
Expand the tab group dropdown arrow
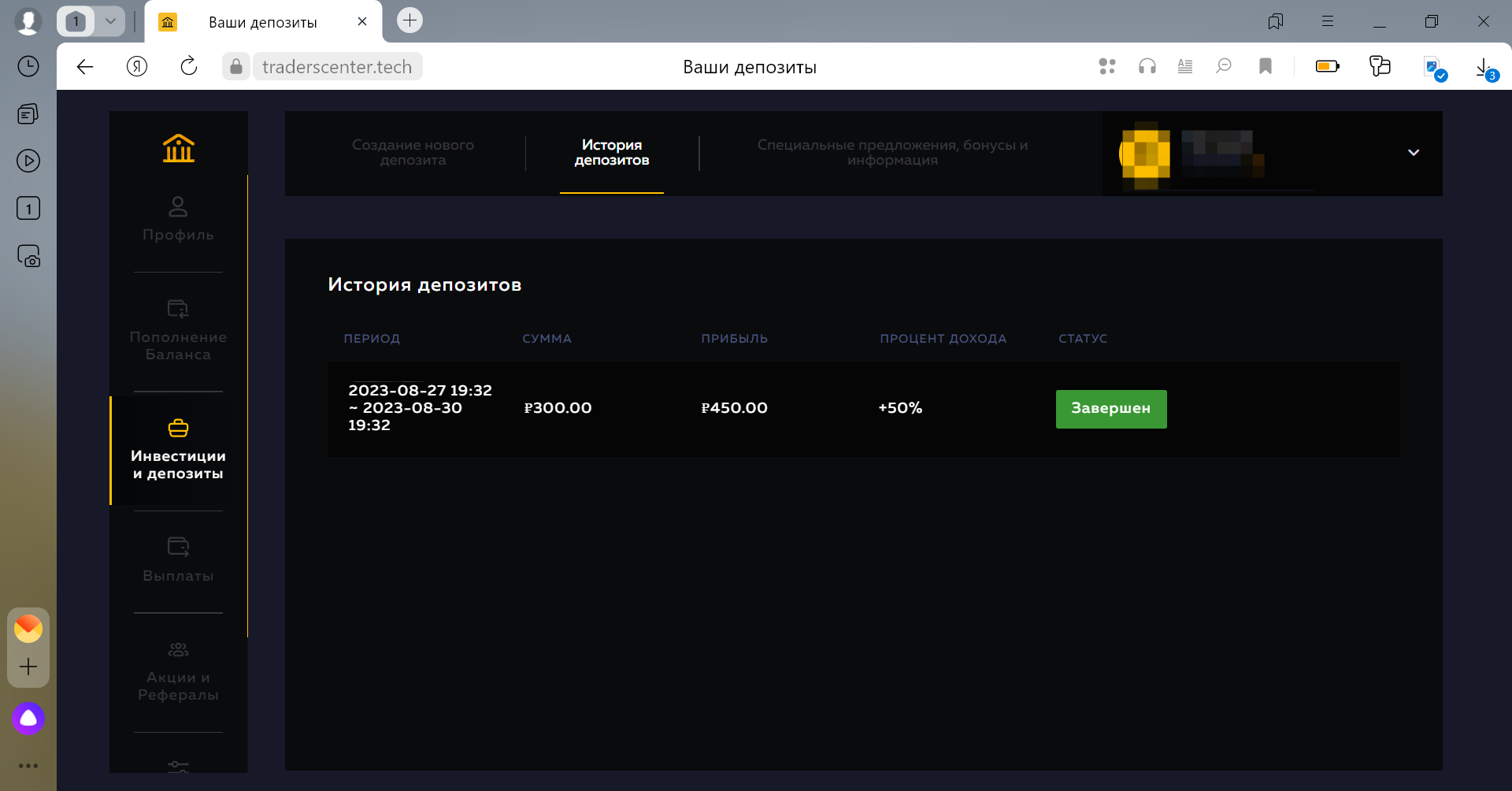[x=111, y=21]
